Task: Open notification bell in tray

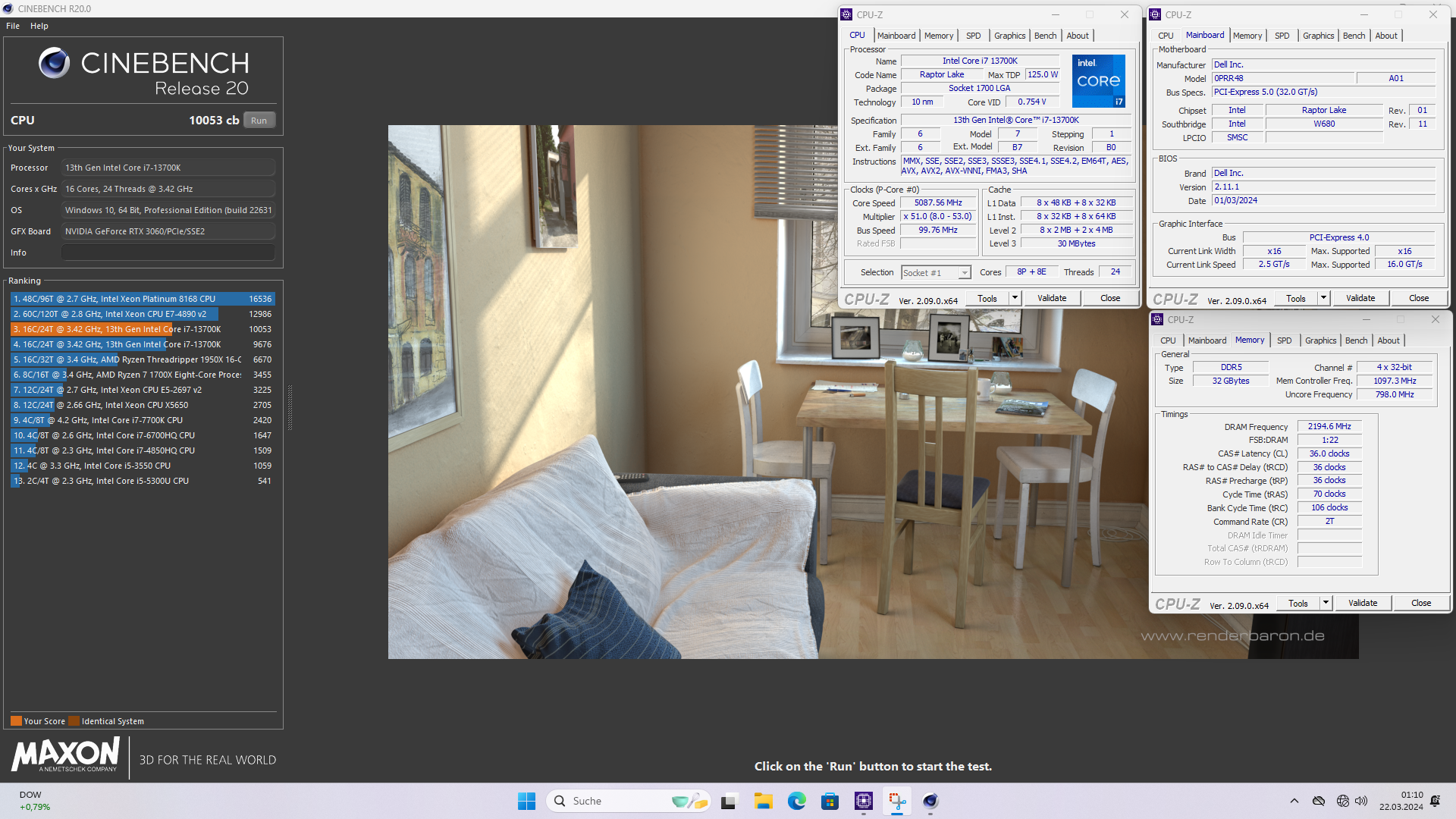Action: (x=1435, y=801)
